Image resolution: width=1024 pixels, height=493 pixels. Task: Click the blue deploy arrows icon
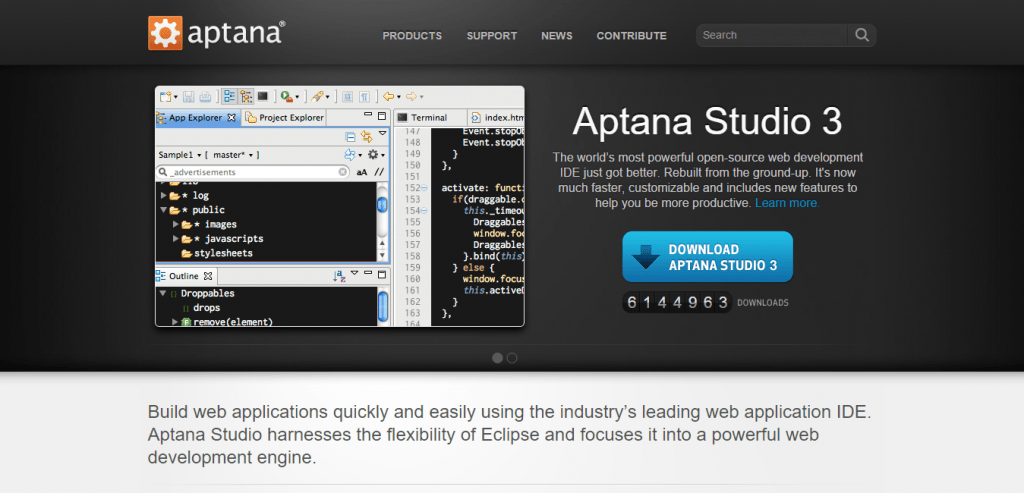click(x=350, y=155)
